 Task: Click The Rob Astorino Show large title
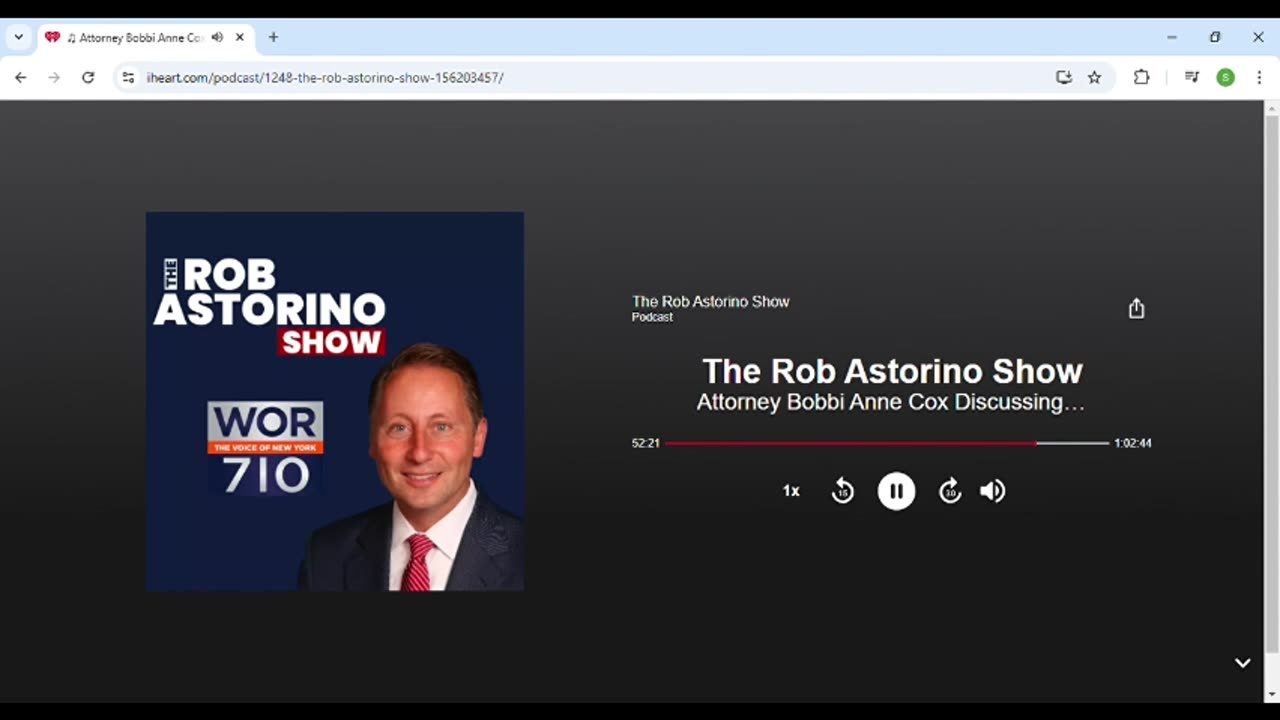click(892, 371)
